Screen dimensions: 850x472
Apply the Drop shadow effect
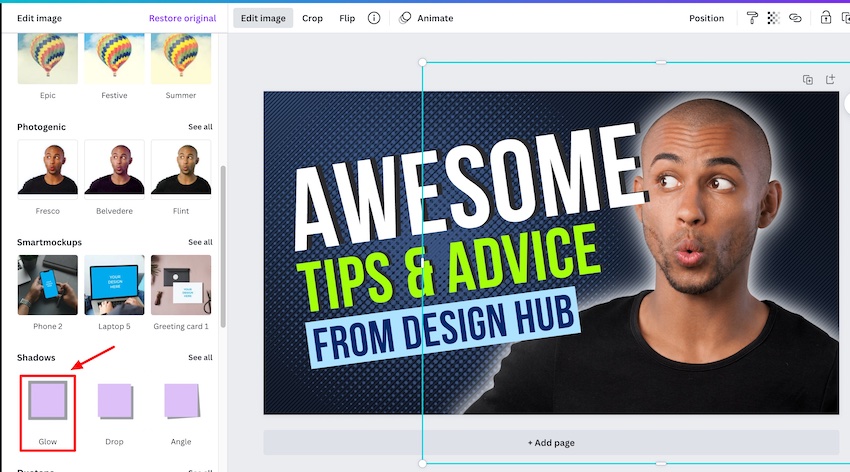coord(115,401)
